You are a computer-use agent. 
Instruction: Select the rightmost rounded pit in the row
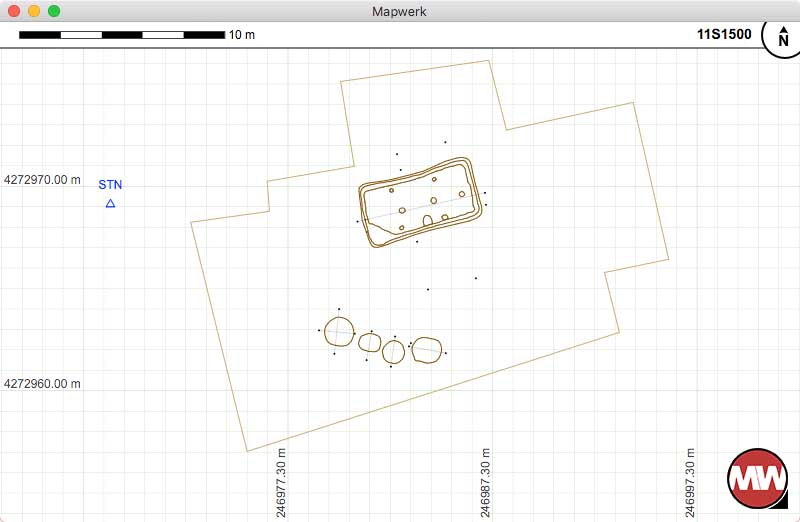(x=427, y=350)
